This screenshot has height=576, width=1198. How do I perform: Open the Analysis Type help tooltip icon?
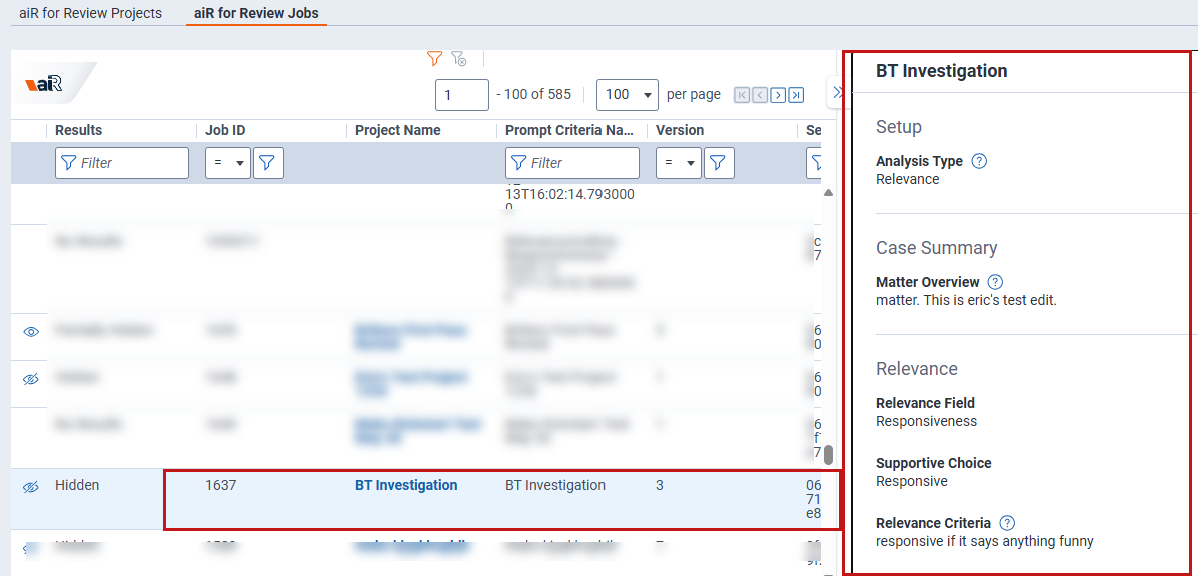click(x=979, y=161)
